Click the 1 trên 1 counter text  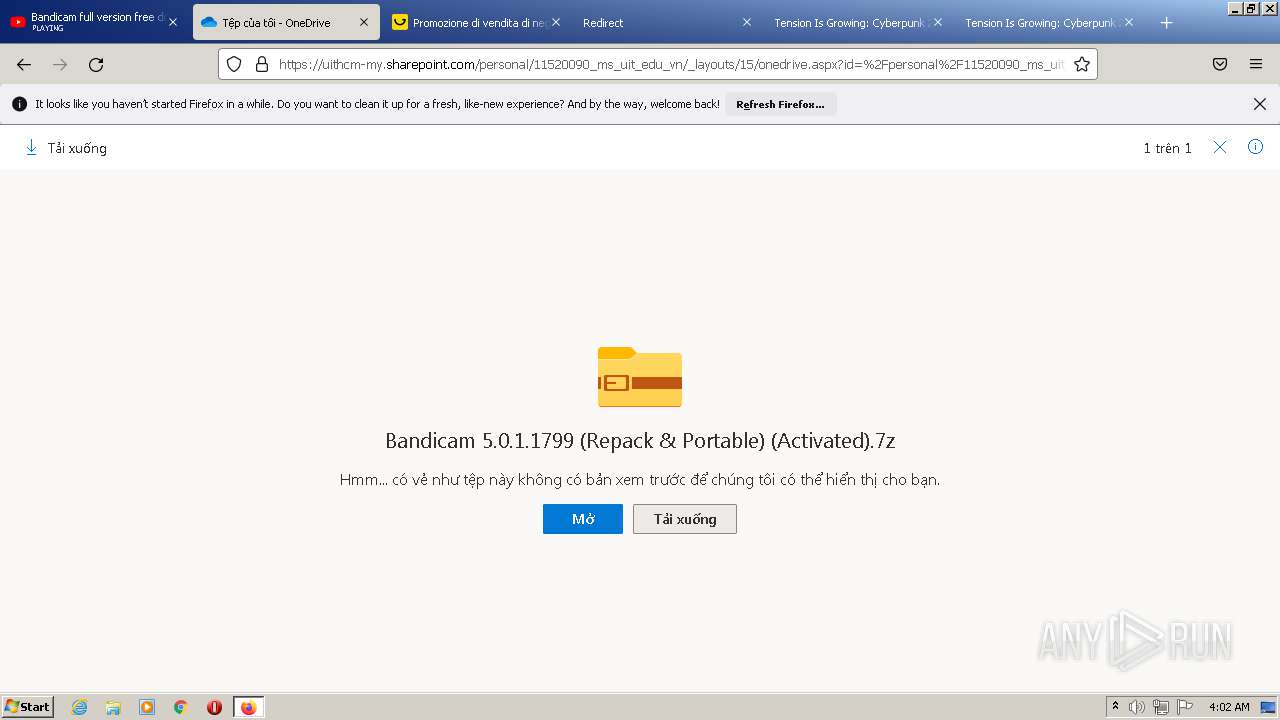click(x=1168, y=148)
